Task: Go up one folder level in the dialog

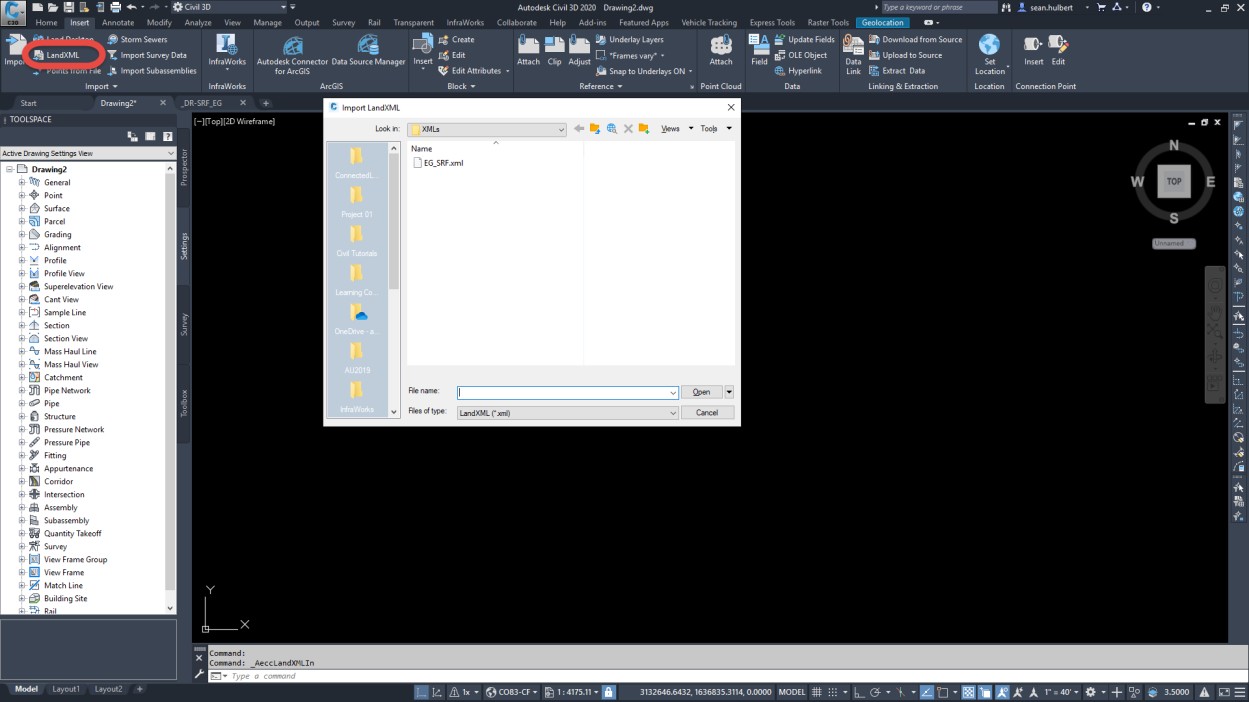Action: coord(595,129)
